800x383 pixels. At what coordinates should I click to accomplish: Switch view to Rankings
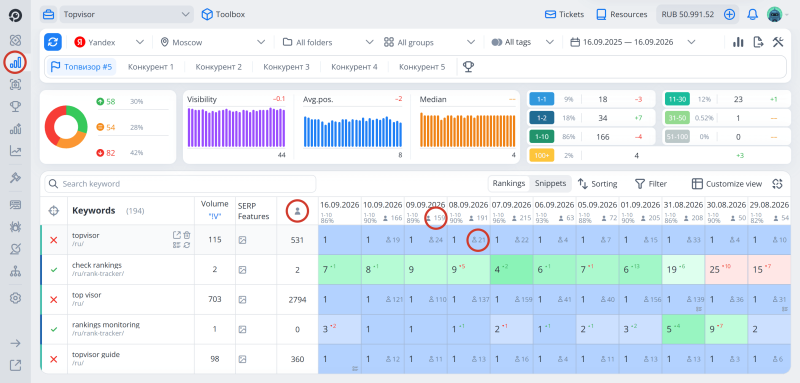click(509, 184)
